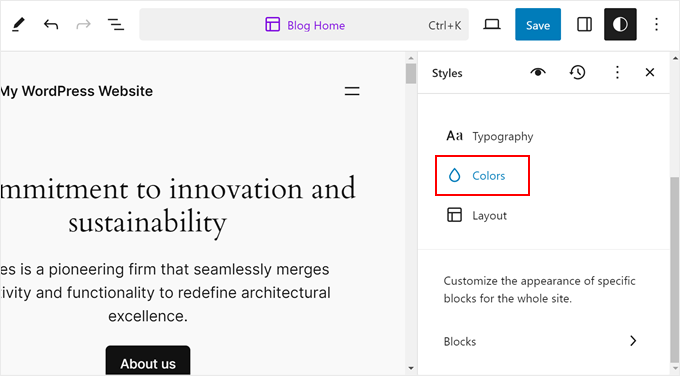680x376 pixels.
Task: Open the Blocks customization item
Action: tap(540, 341)
